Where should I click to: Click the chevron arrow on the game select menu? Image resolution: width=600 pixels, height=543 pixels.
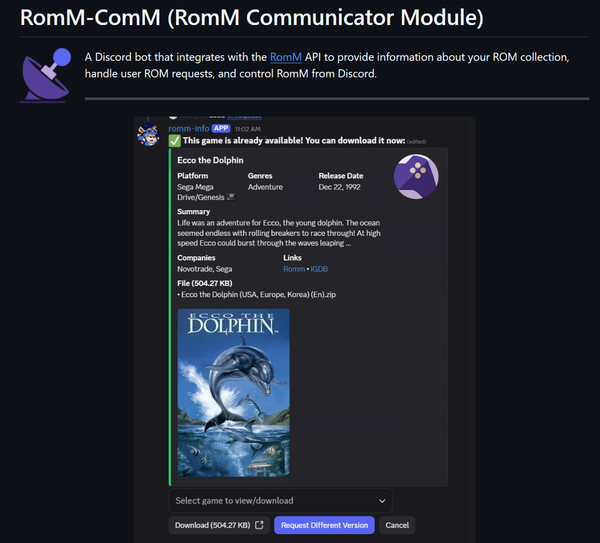click(382, 501)
